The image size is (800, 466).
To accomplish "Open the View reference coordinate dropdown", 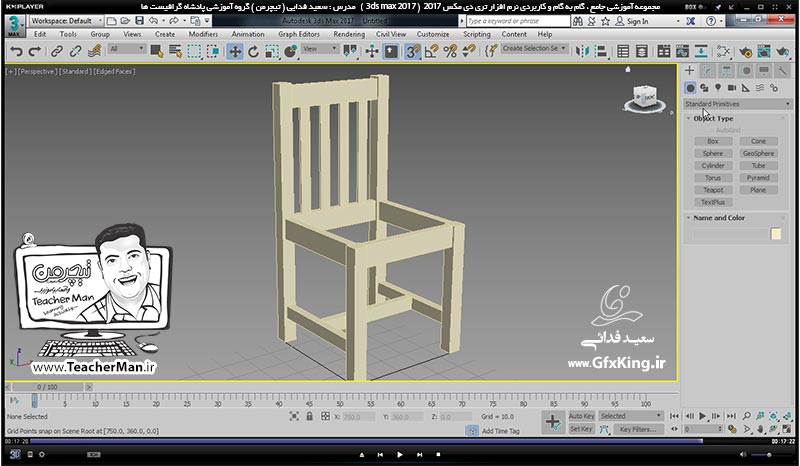I will click(320, 49).
